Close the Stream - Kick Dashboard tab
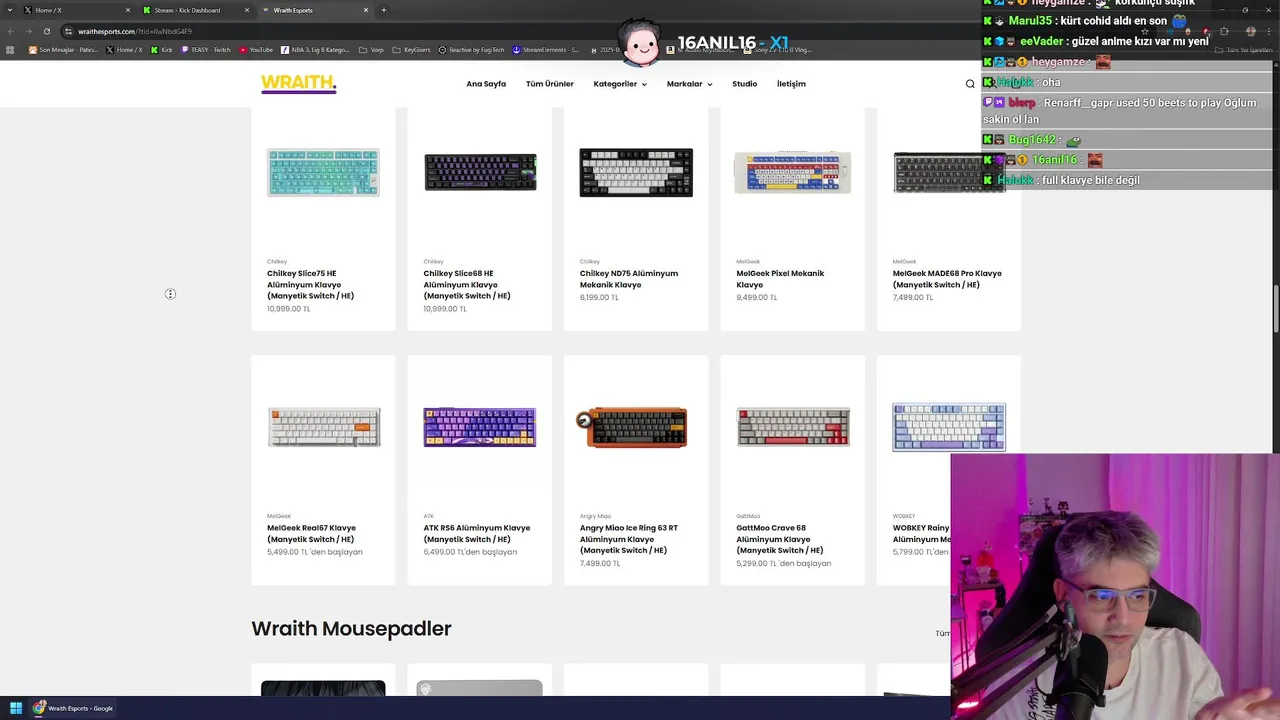 click(247, 10)
